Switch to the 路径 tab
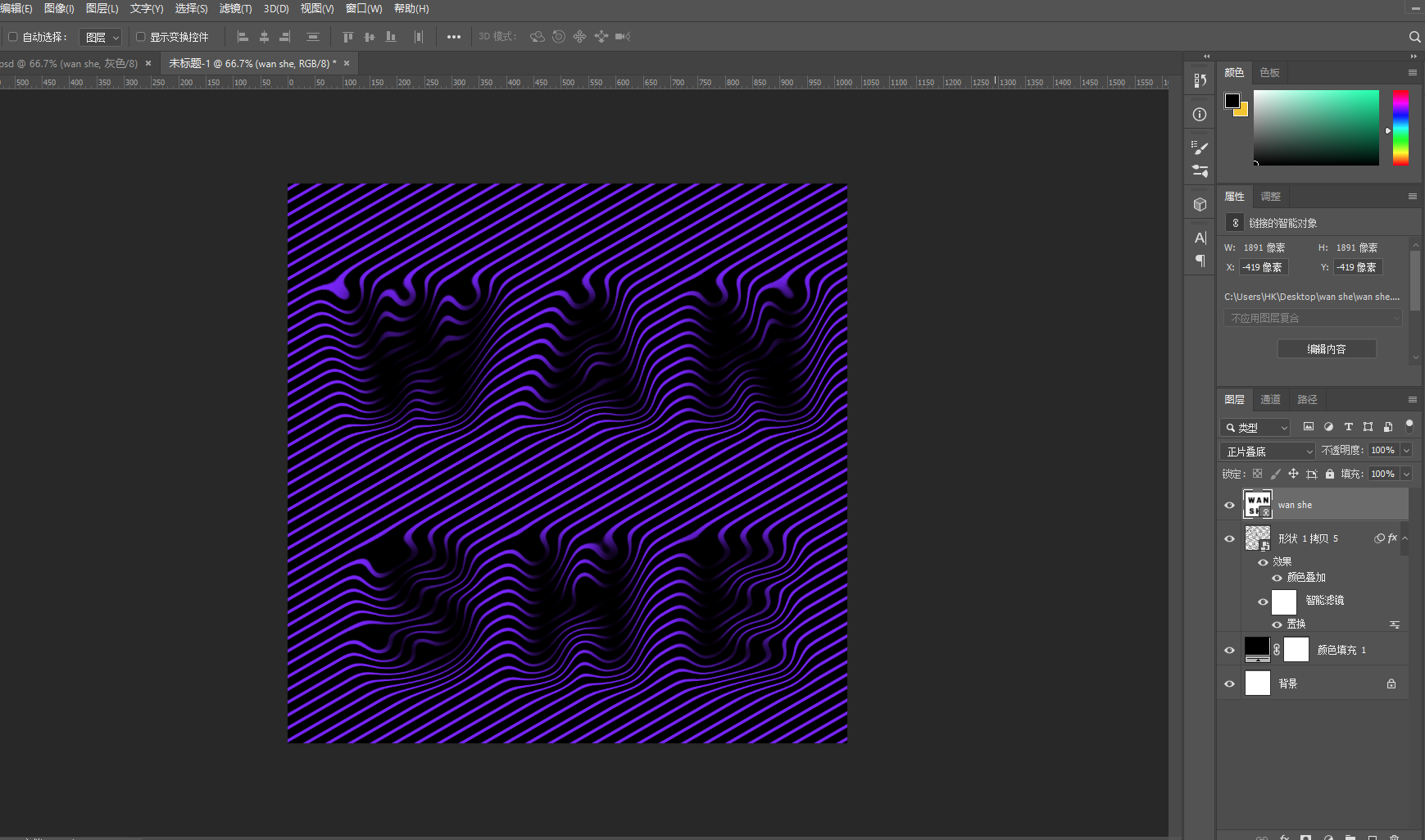Viewport: 1425px width, 840px height. point(1308,399)
